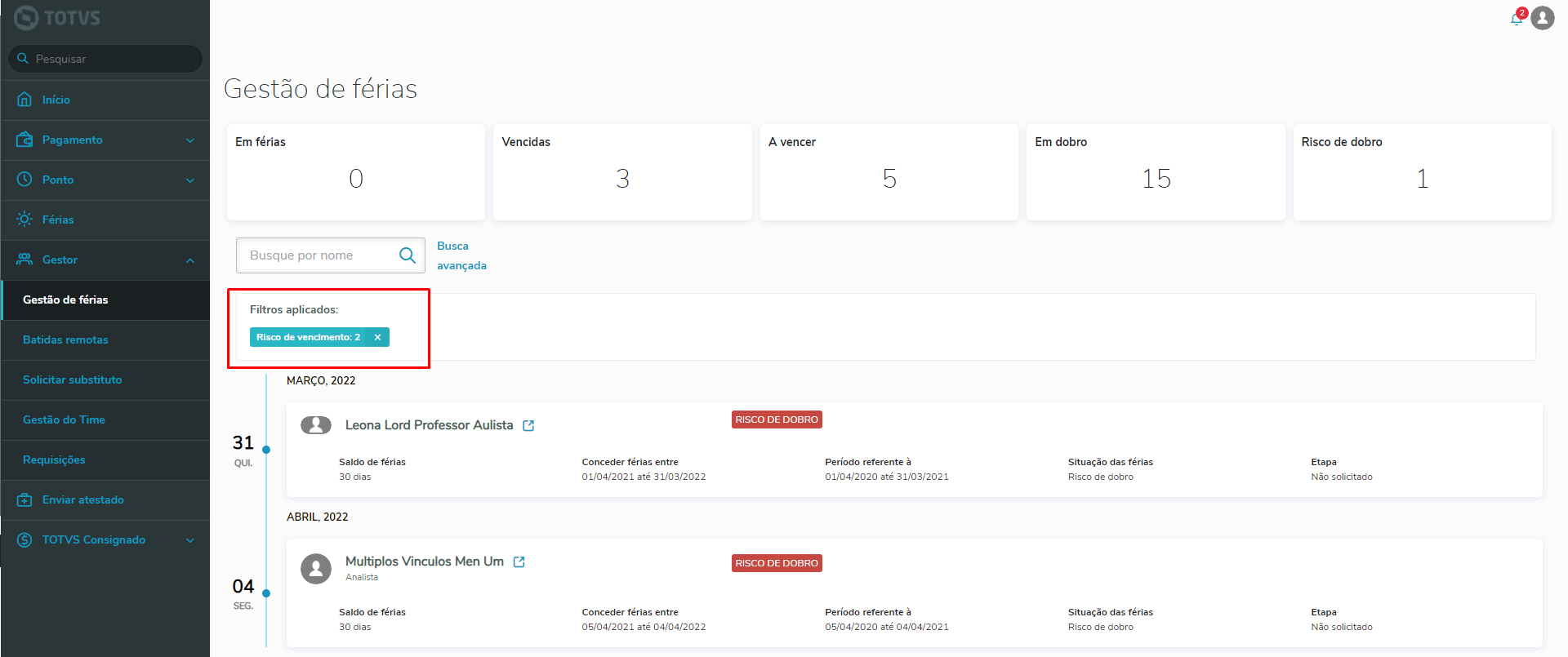Image resolution: width=1568 pixels, height=657 pixels.
Task: Click the Férias sun icon
Action: pos(24,220)
